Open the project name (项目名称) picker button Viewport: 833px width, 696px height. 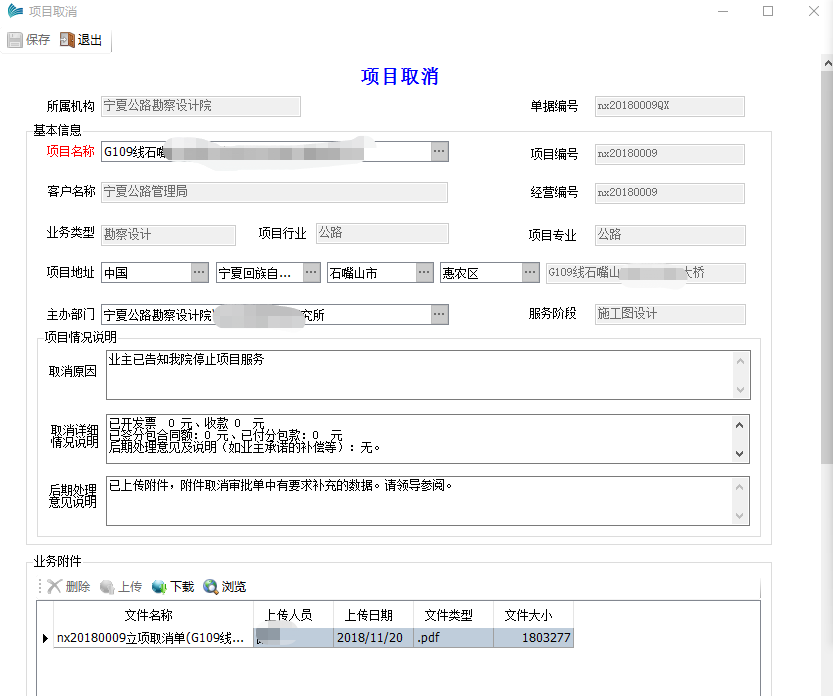point(439,151)
